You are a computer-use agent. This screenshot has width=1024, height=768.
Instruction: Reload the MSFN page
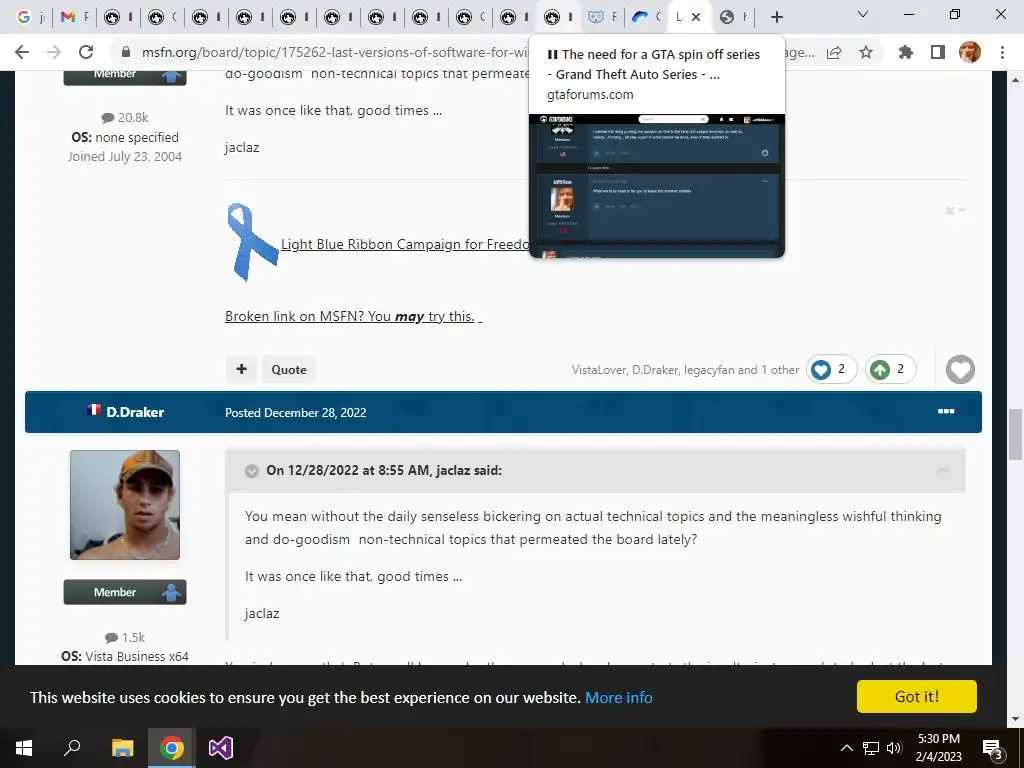click(86, 52)
